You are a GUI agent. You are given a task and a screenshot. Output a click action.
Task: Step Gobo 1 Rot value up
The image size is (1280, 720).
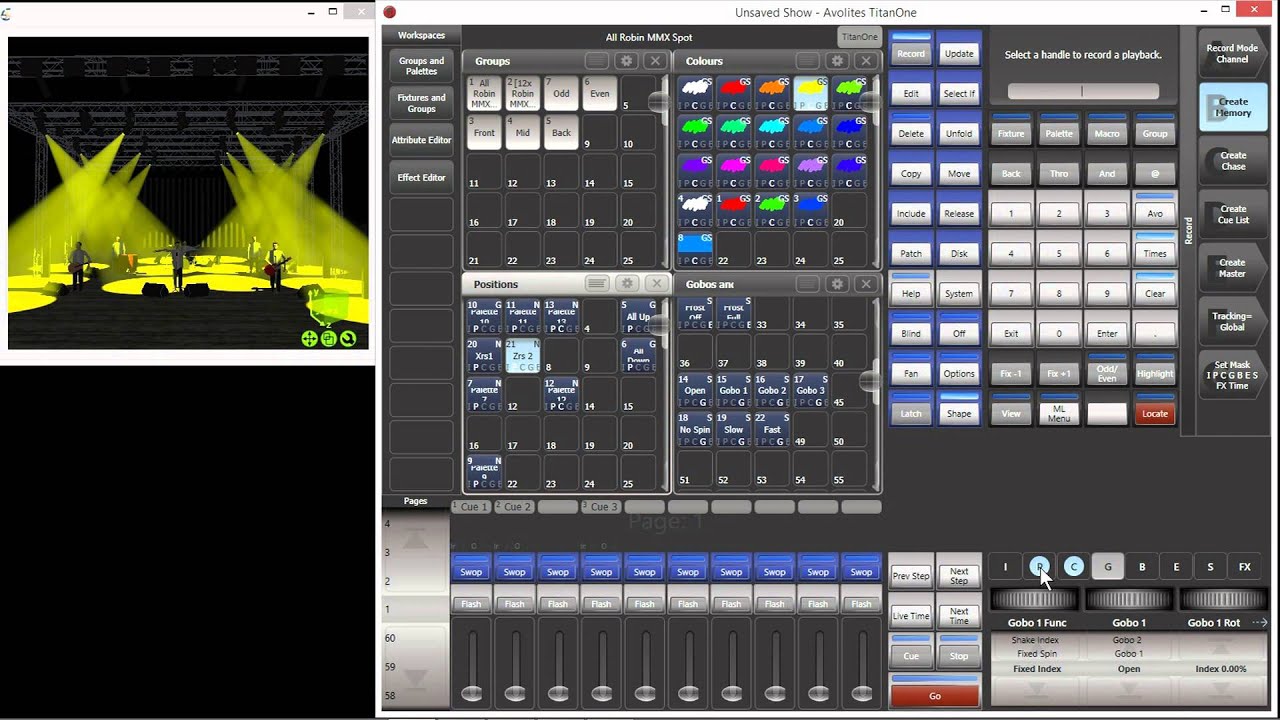pyautogui.click(x=1221, y=647)
